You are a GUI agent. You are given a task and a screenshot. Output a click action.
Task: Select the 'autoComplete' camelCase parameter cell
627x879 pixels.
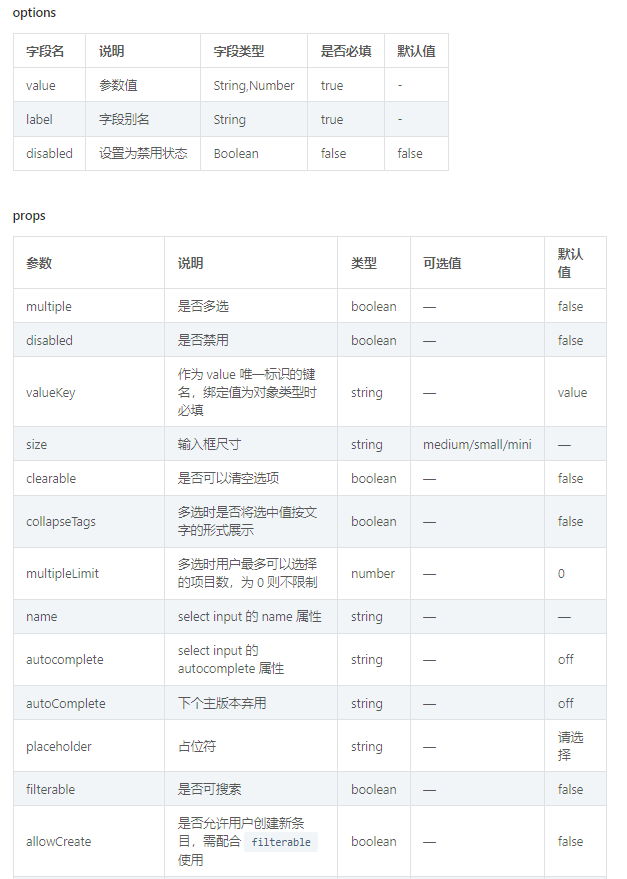(x=89, y=703)
